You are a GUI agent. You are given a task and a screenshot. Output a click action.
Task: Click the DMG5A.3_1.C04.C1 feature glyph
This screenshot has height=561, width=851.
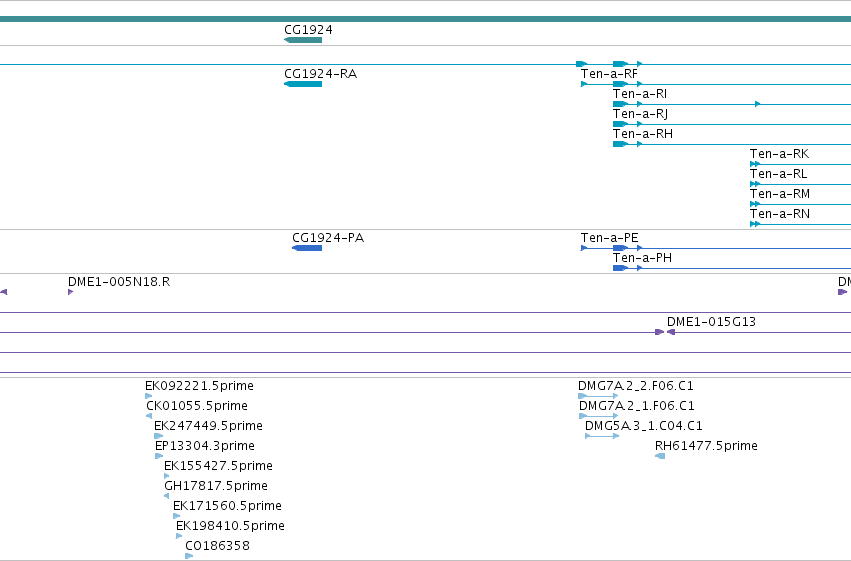pos(602,436)
